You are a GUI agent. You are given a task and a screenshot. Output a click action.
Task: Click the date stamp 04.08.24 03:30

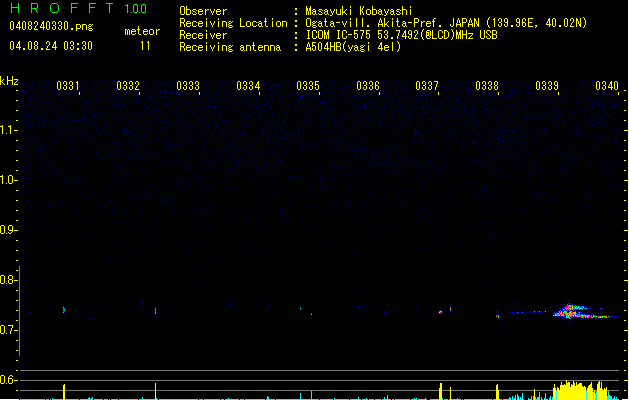tap(51, 46)
